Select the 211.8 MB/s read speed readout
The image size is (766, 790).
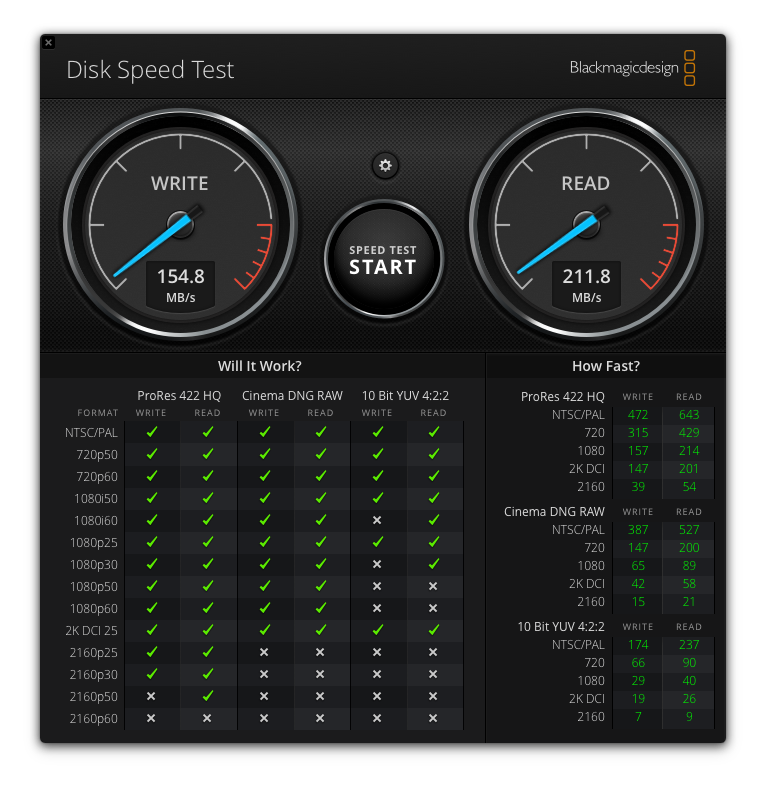coord(586,285)
